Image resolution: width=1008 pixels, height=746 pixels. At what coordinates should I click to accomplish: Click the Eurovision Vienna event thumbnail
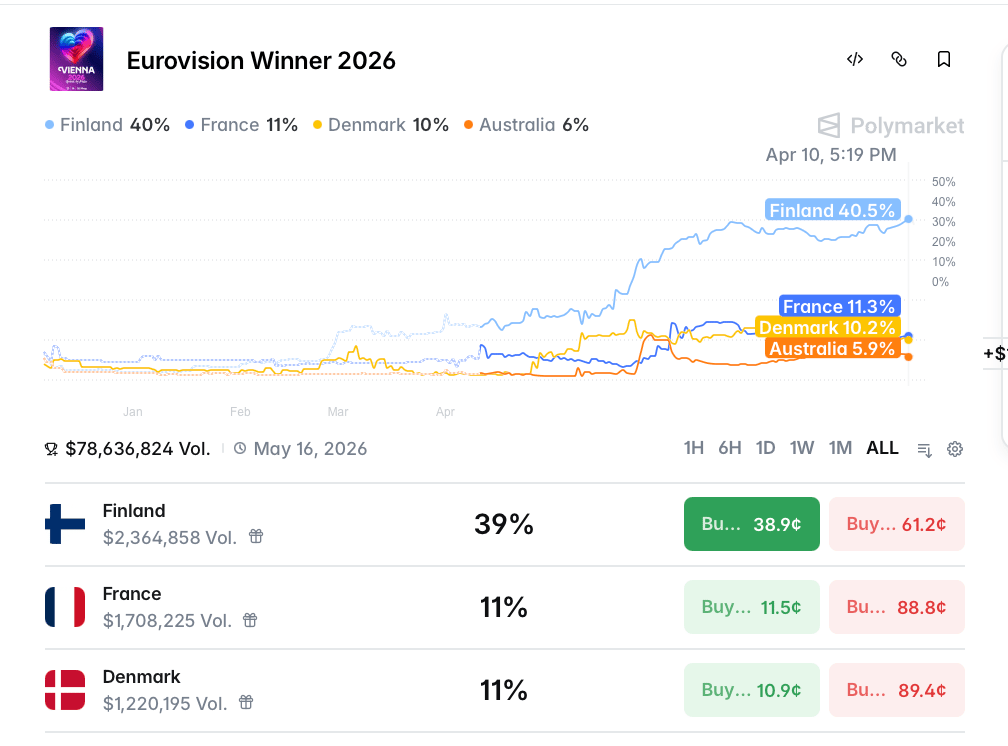point(77,60)
